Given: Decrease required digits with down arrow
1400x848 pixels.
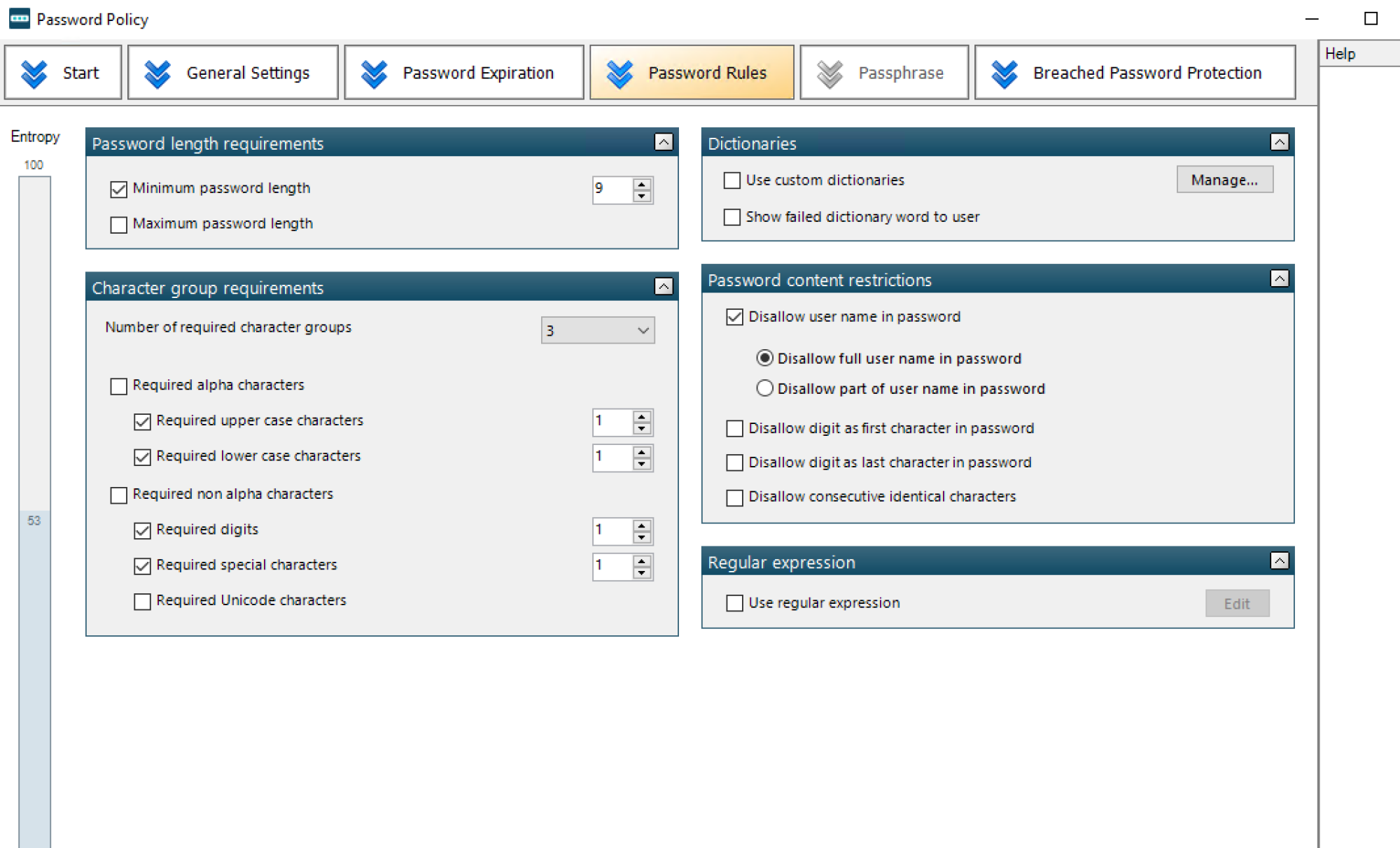Looking at the screenshot, I should point(641,537).
